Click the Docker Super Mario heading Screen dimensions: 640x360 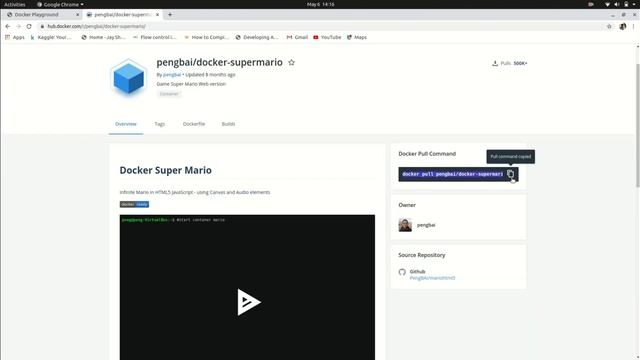coord(165,170)
